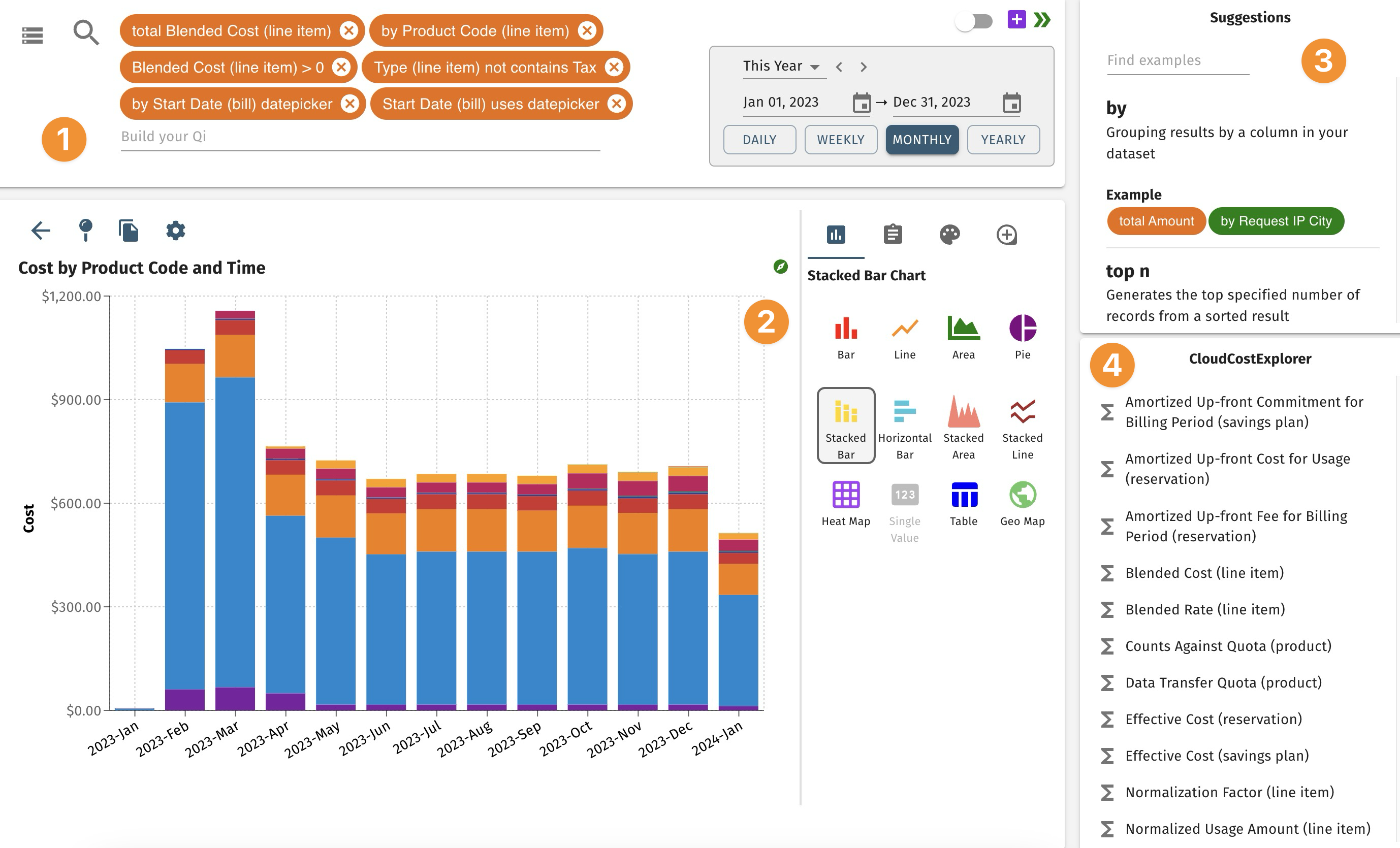Open the clipboard tab in chart panel
The height and width of the screenshot is (848, 1400).
[x=893, y=235]
